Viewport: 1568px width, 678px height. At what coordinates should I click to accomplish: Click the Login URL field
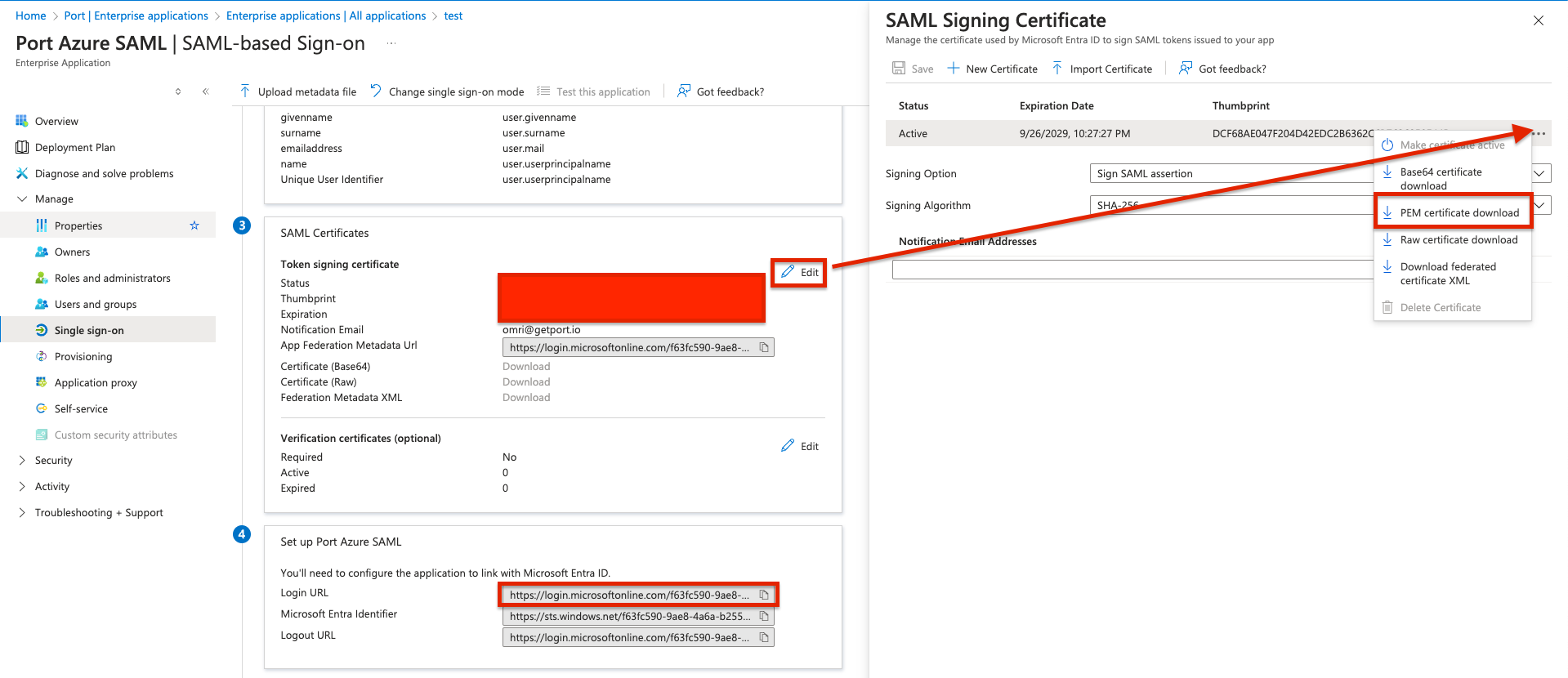click(638, 595)
